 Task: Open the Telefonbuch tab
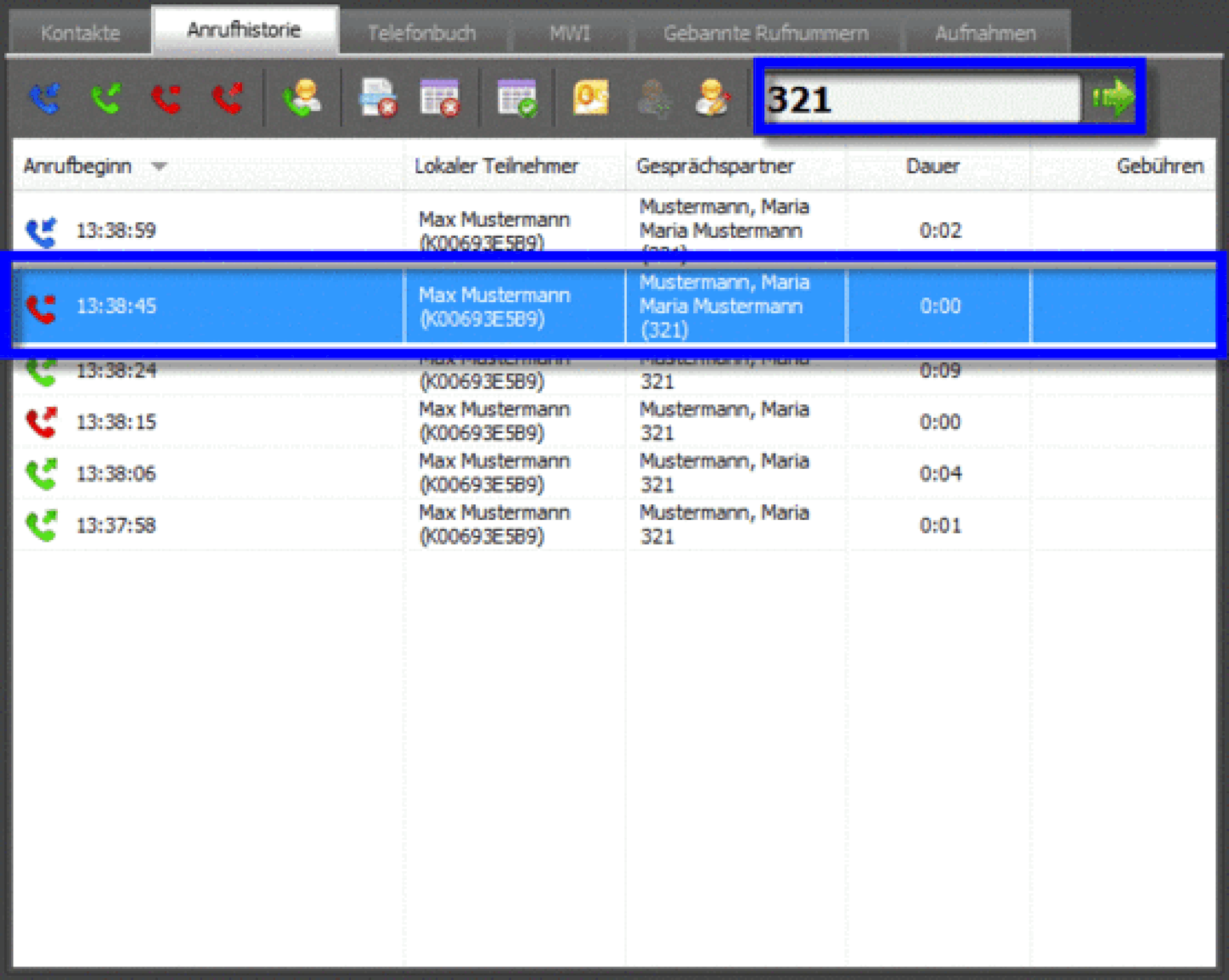click(x=422, y=33)
